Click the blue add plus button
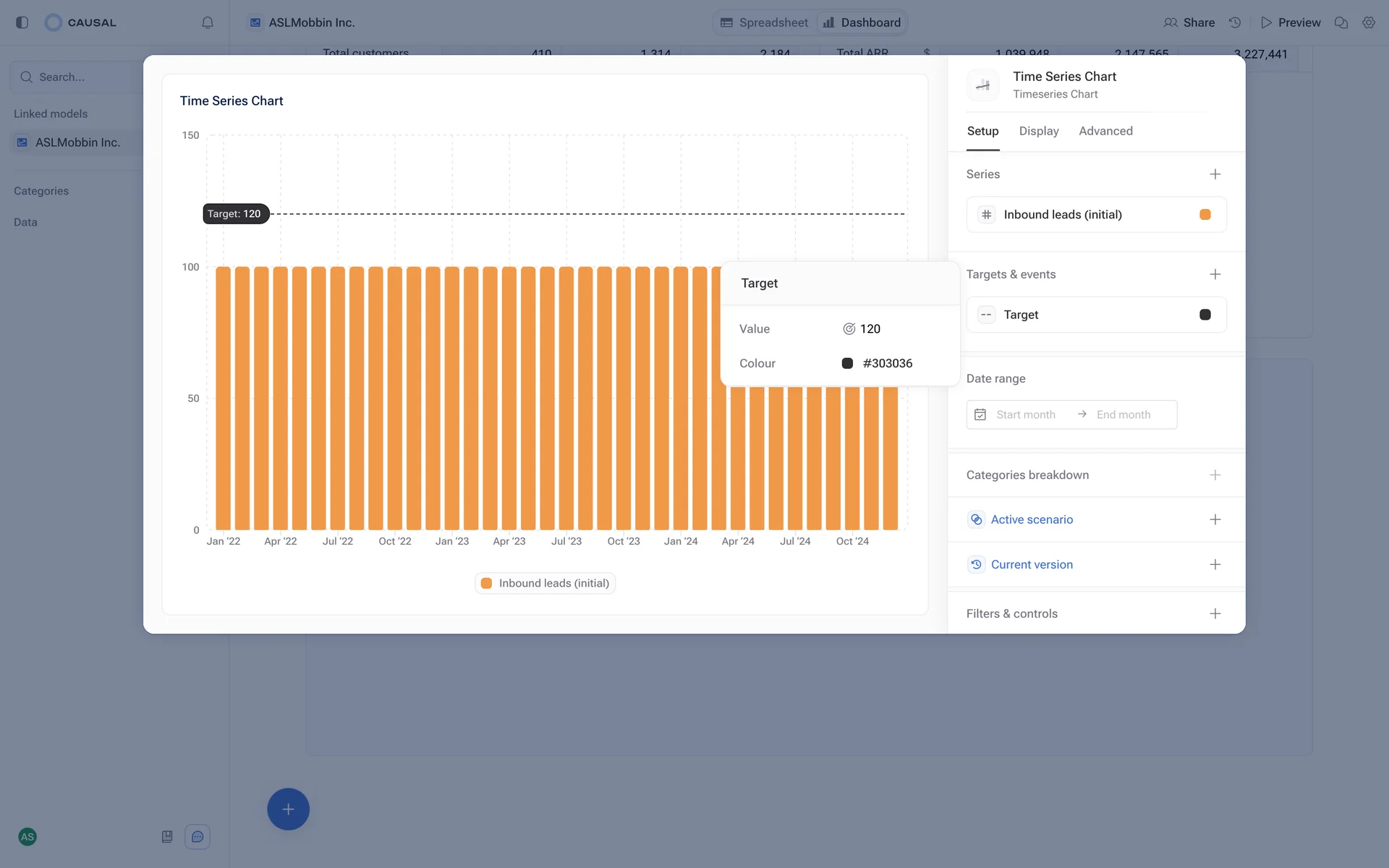 288,809
